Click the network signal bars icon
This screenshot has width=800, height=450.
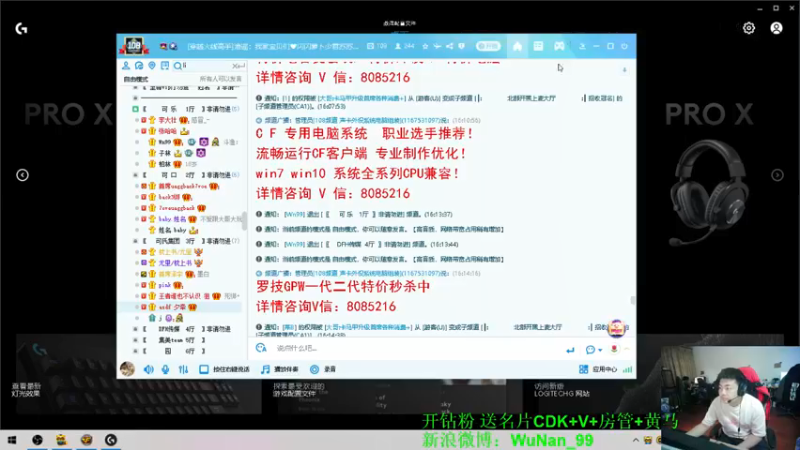coord(628,369)
